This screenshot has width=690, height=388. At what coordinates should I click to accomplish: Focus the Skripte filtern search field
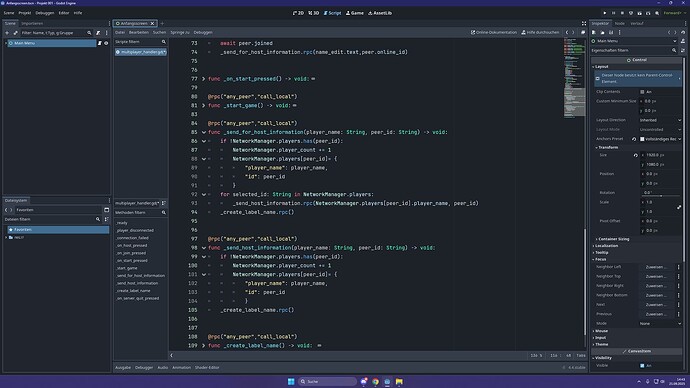[x=140, y=42]
